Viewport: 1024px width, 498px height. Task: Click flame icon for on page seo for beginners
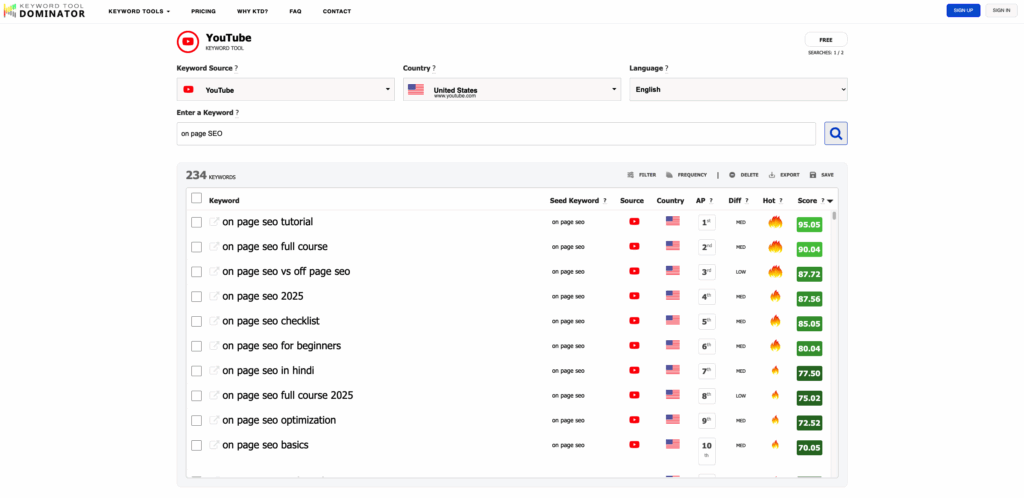tap(775, 345)
